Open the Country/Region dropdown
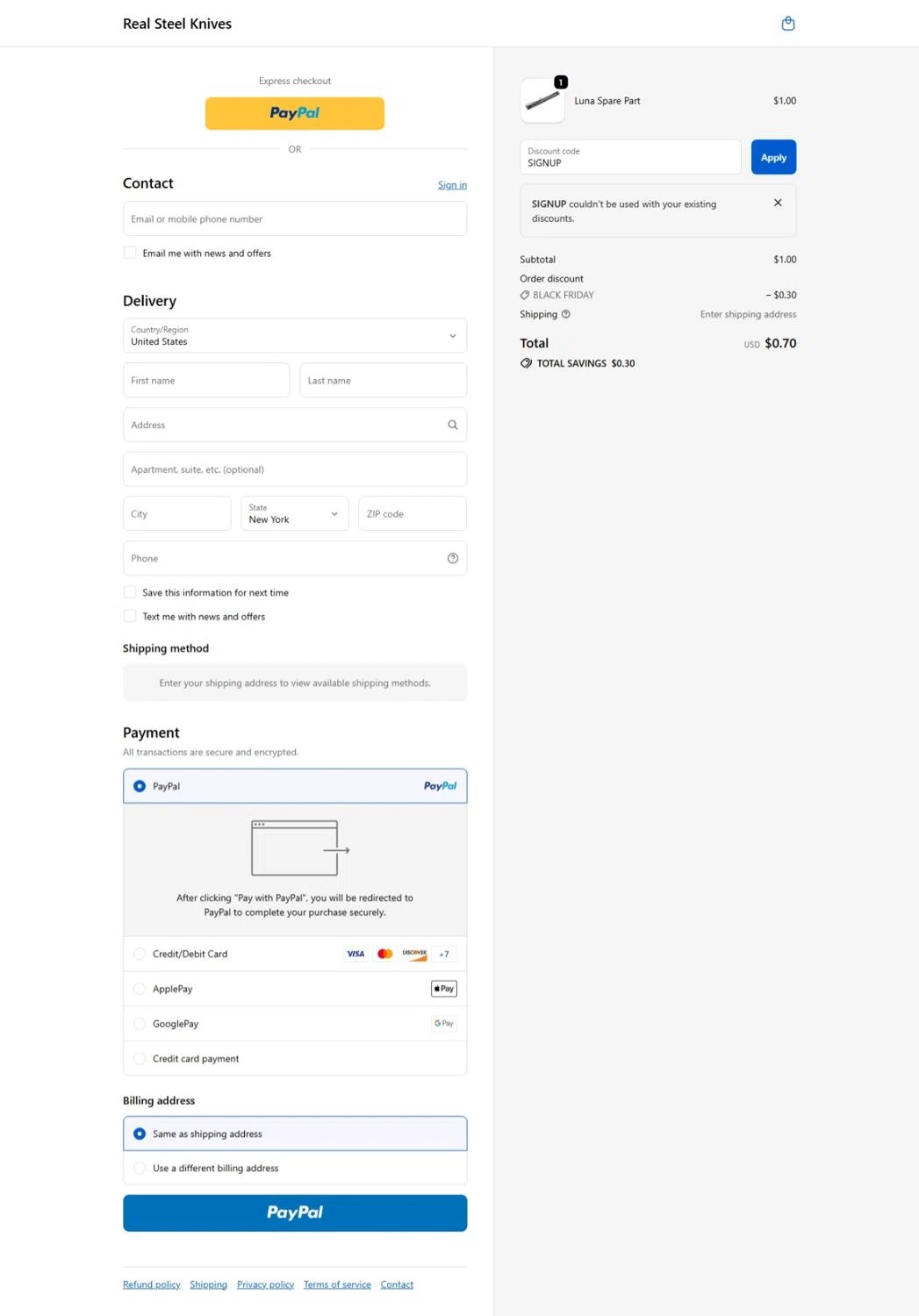This screenshot has width=919, height=1316. coord(295,335)
